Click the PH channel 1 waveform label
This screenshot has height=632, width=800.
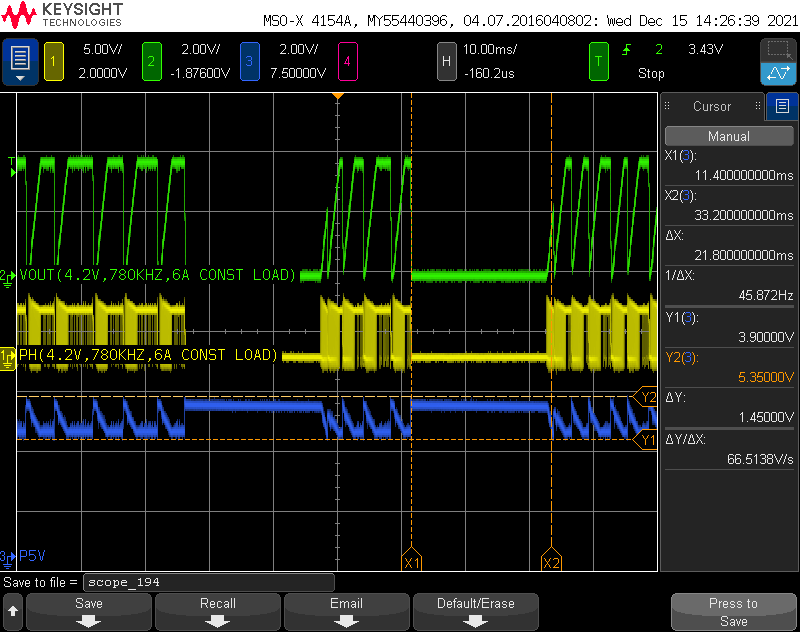pos(148,355)
